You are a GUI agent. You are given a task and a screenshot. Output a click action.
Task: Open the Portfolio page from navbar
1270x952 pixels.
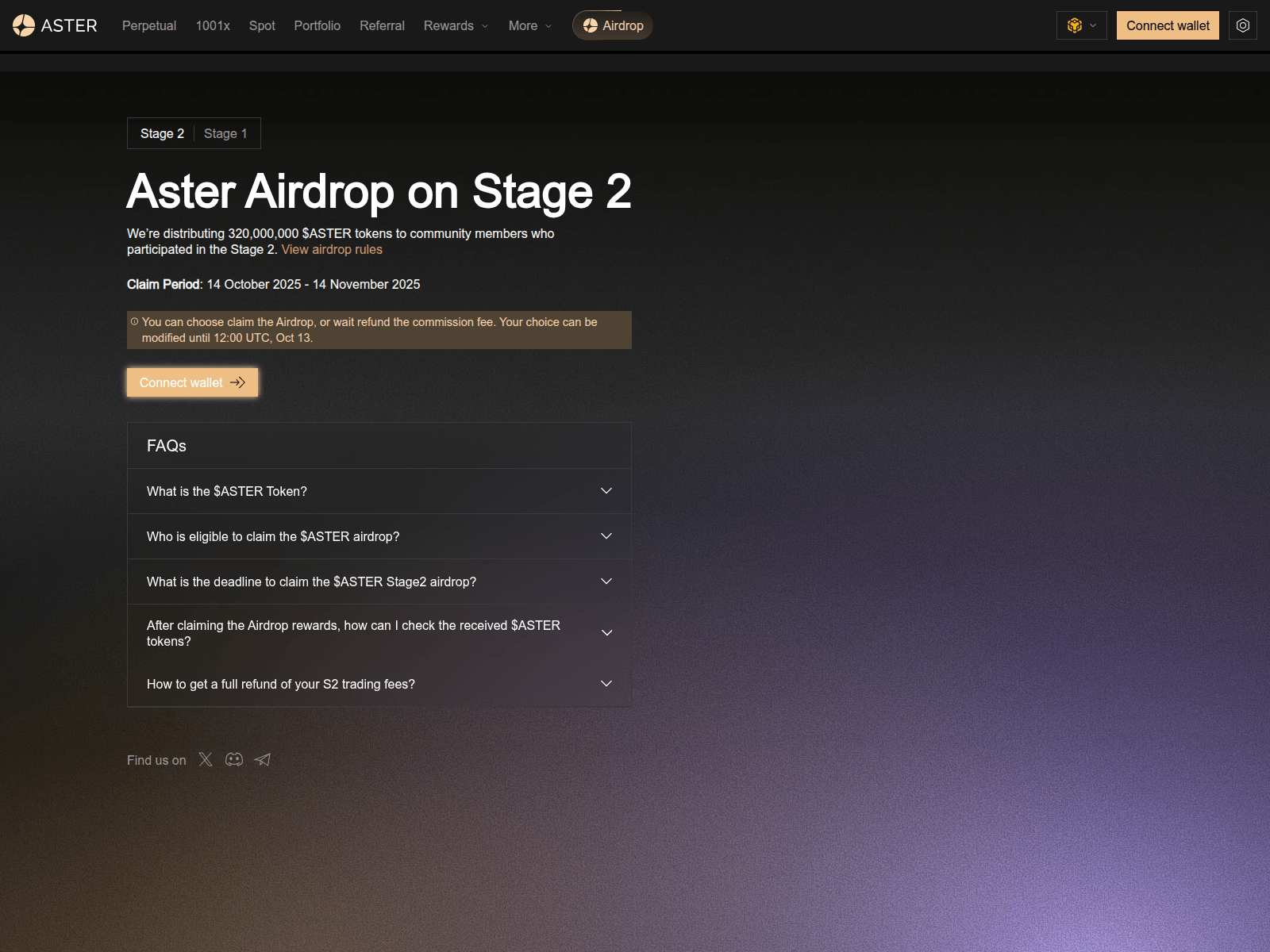(317, 25)
